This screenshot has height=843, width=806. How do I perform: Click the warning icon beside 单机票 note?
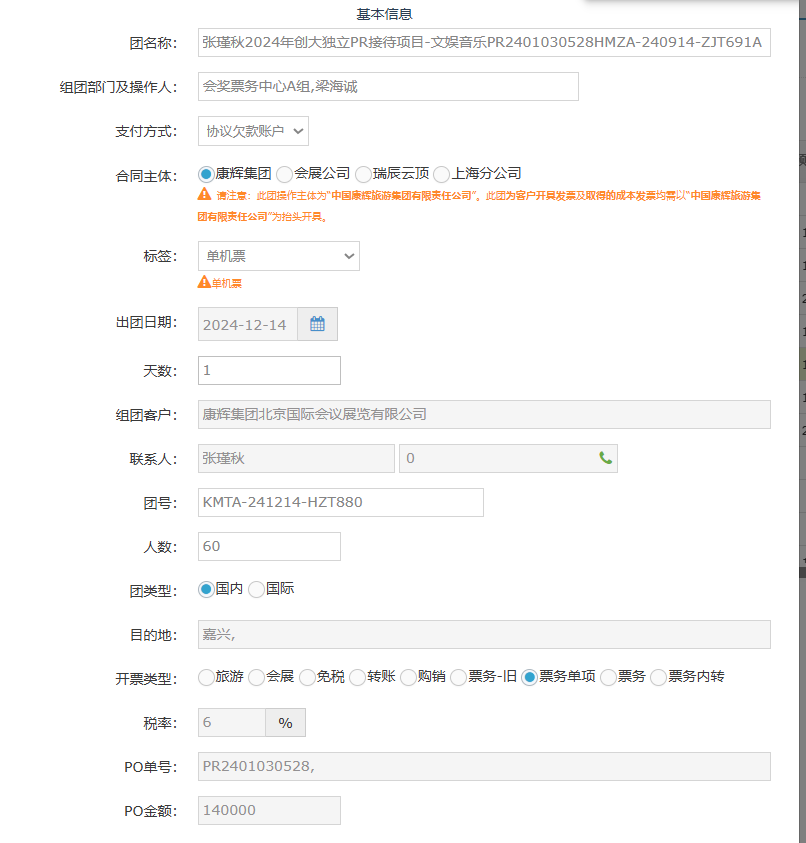click(x=204, y=283)
